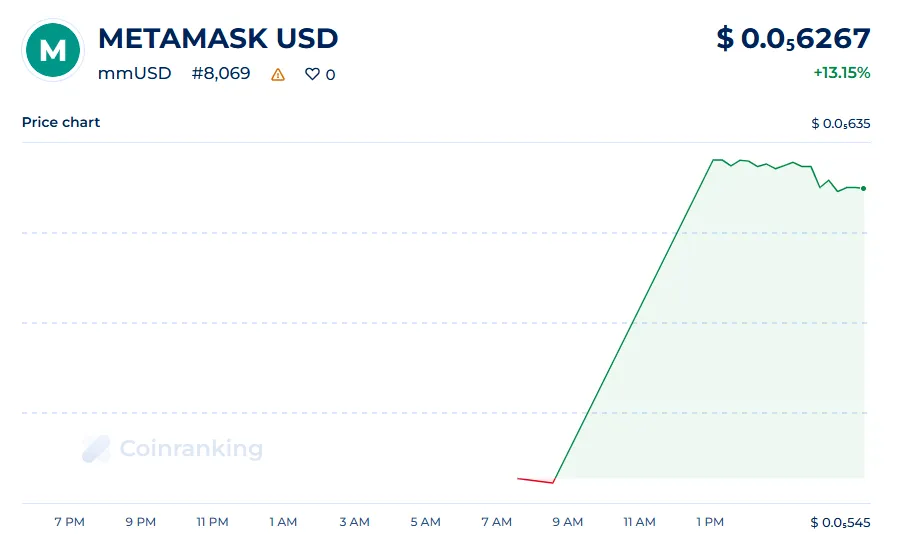The image size is (914, 541).
Task: Click the 9 AM time axis label
Action: (x=568, y=522)
